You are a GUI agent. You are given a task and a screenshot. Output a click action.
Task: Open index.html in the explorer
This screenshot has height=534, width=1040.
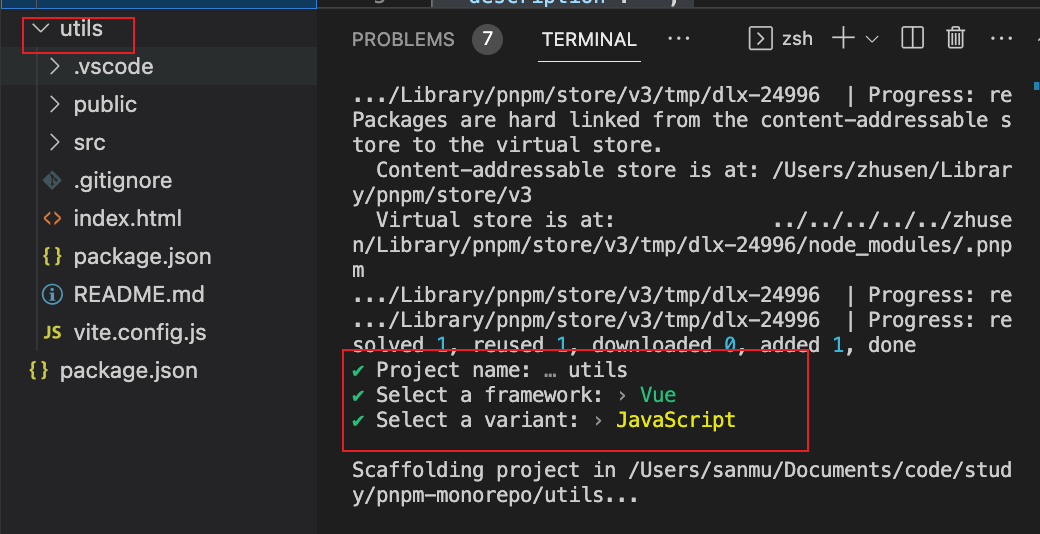tap(127, 219)
